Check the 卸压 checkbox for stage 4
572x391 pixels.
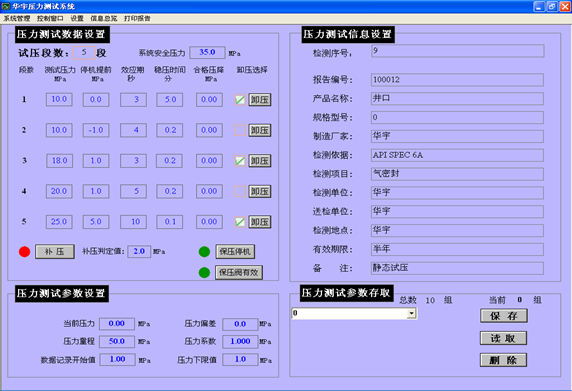[x=240, y=191]
